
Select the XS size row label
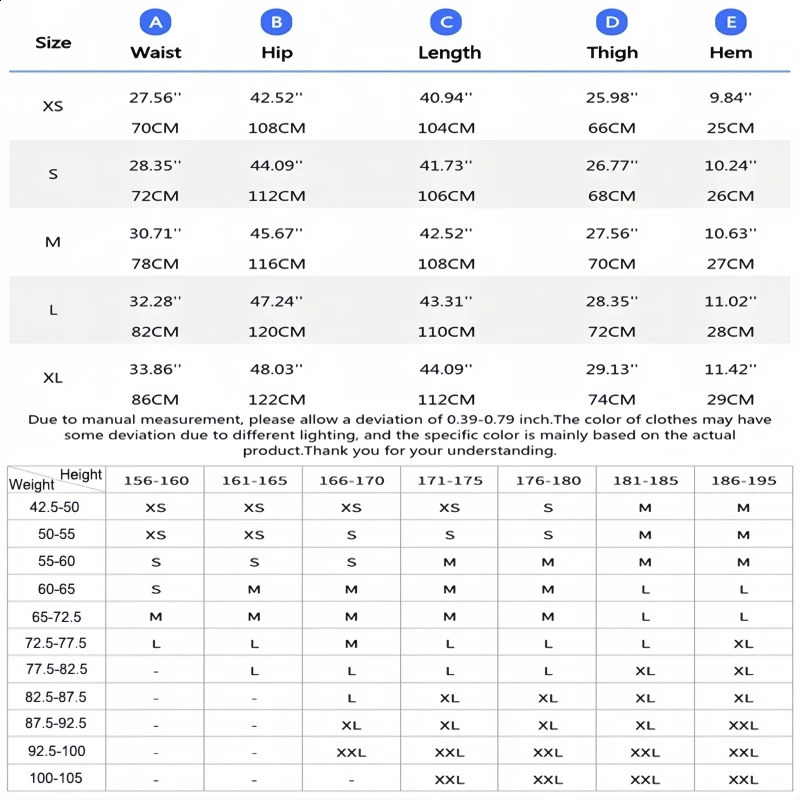pyautogui.click(x=53, y=105)
